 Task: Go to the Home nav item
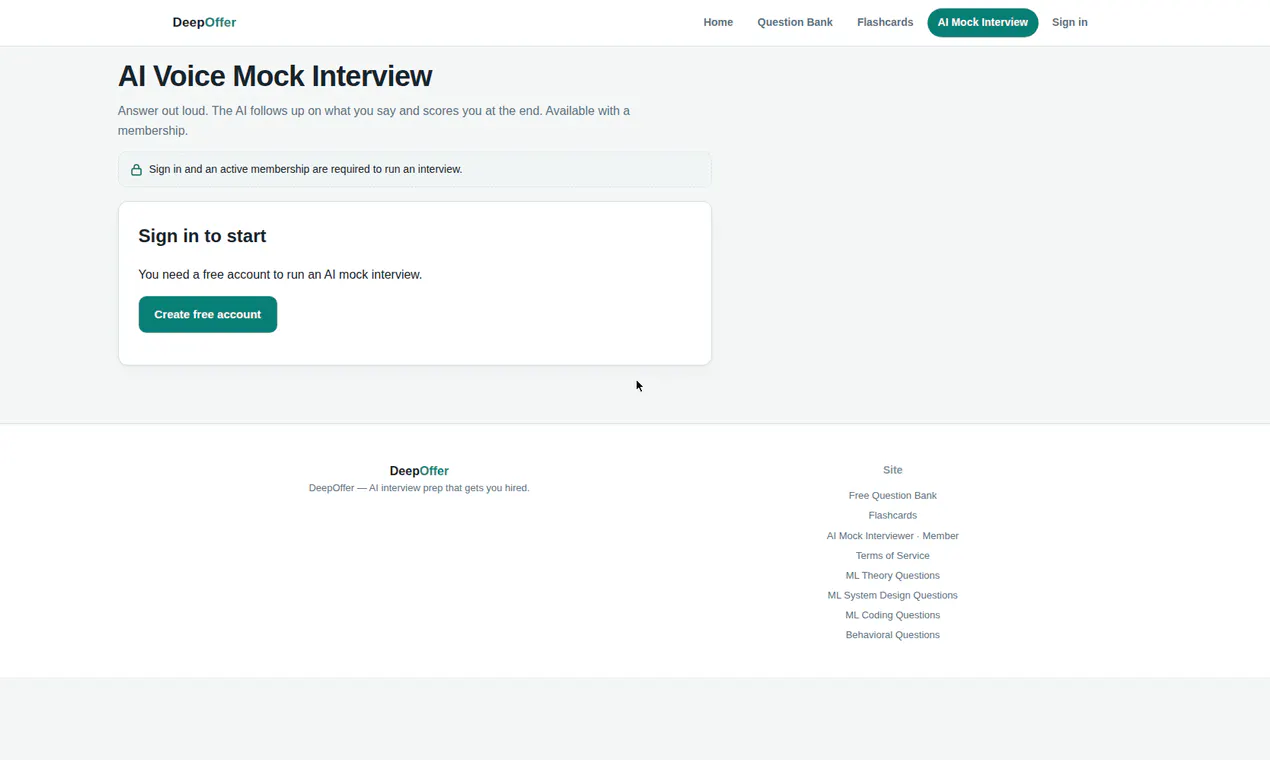(x=718, y=22)
